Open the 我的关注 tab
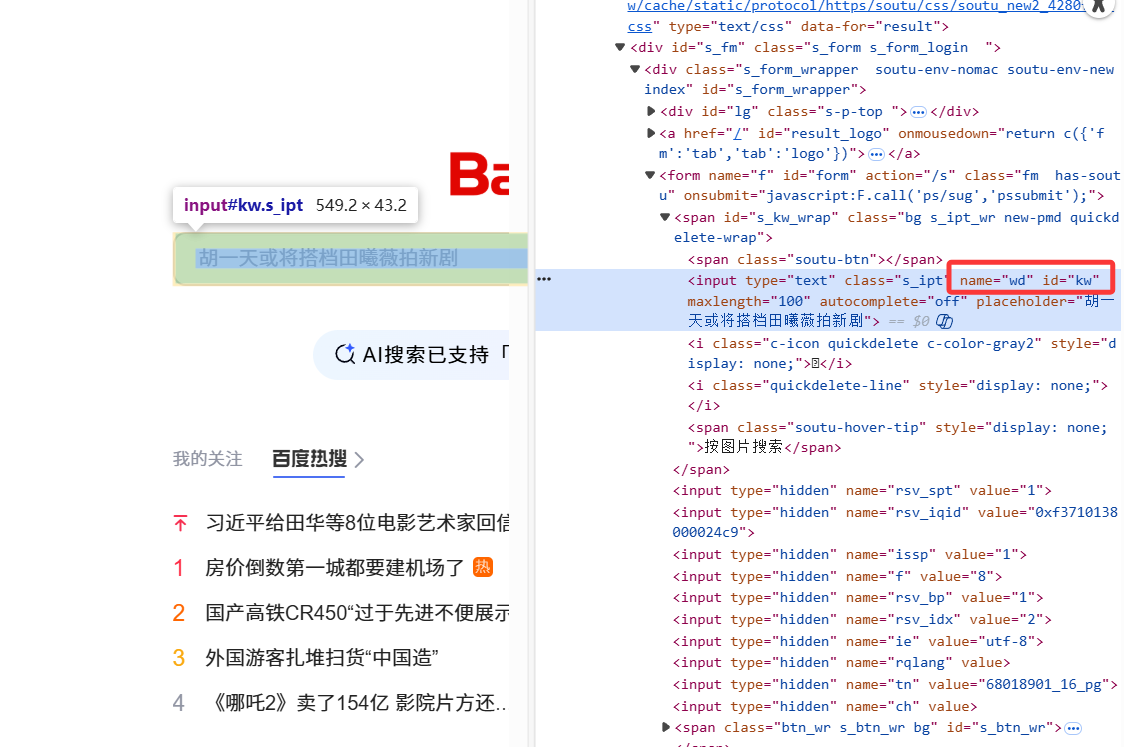Screen dimensions: 1124x747 coord(207,459)
